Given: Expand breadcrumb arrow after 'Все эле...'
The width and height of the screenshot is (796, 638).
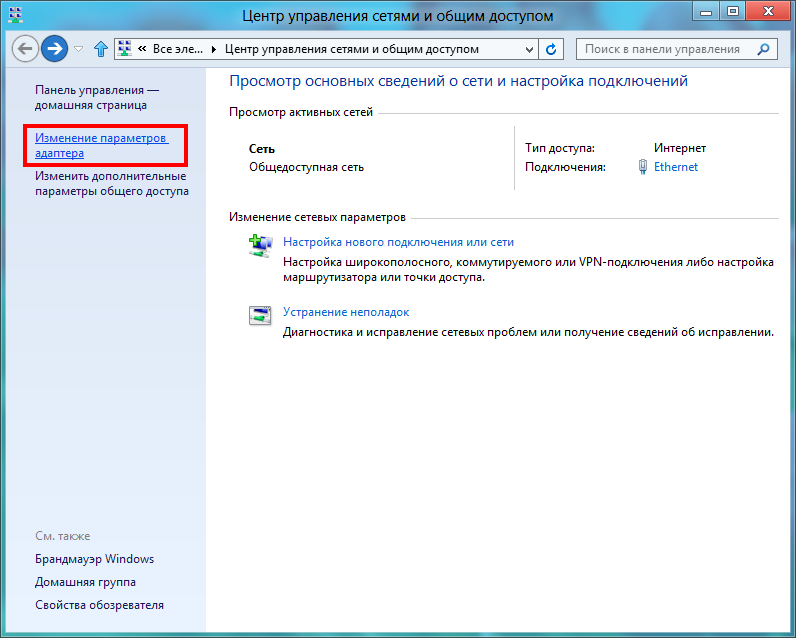Looking at the screenshot, I should tap(214, 49).
